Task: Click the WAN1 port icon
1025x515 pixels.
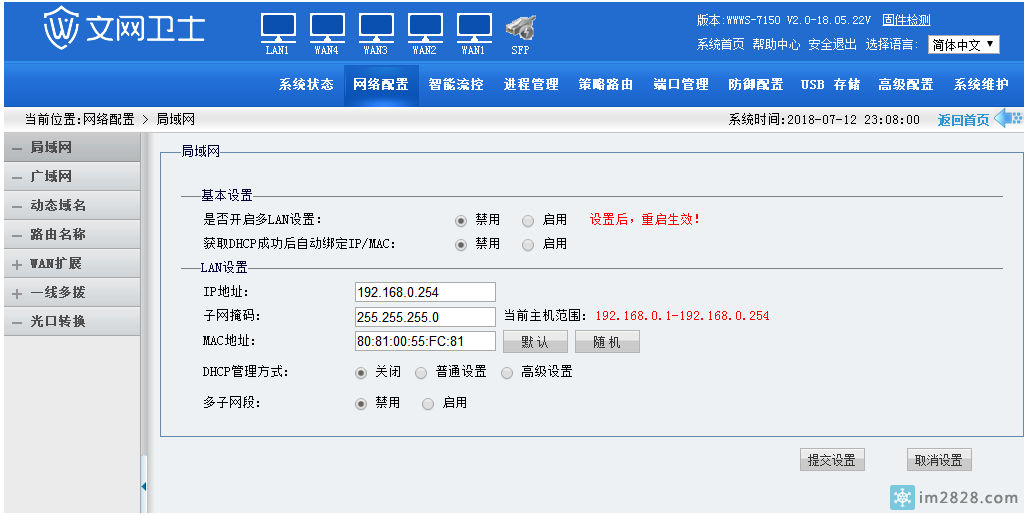Action: click(474, 28)
